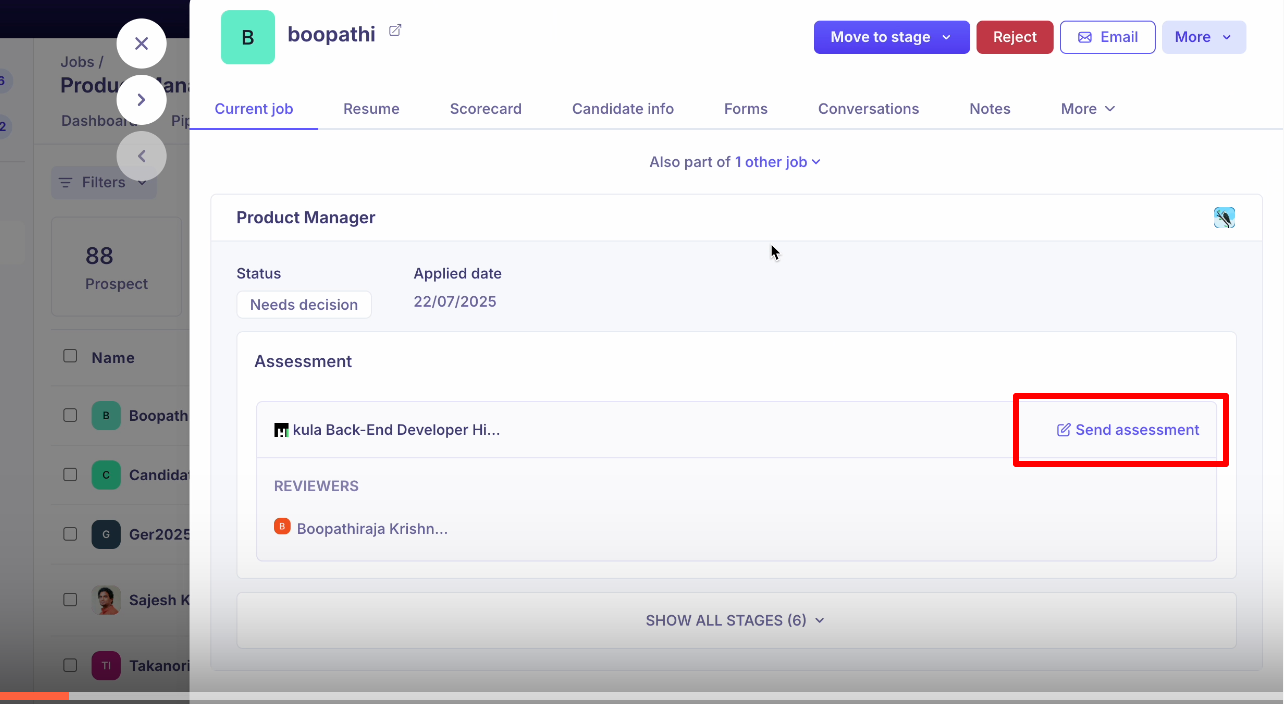The height and width of the screenshot is (704, 1284).
Task: Click the green B avatar for boopathi
Action: 248,37
